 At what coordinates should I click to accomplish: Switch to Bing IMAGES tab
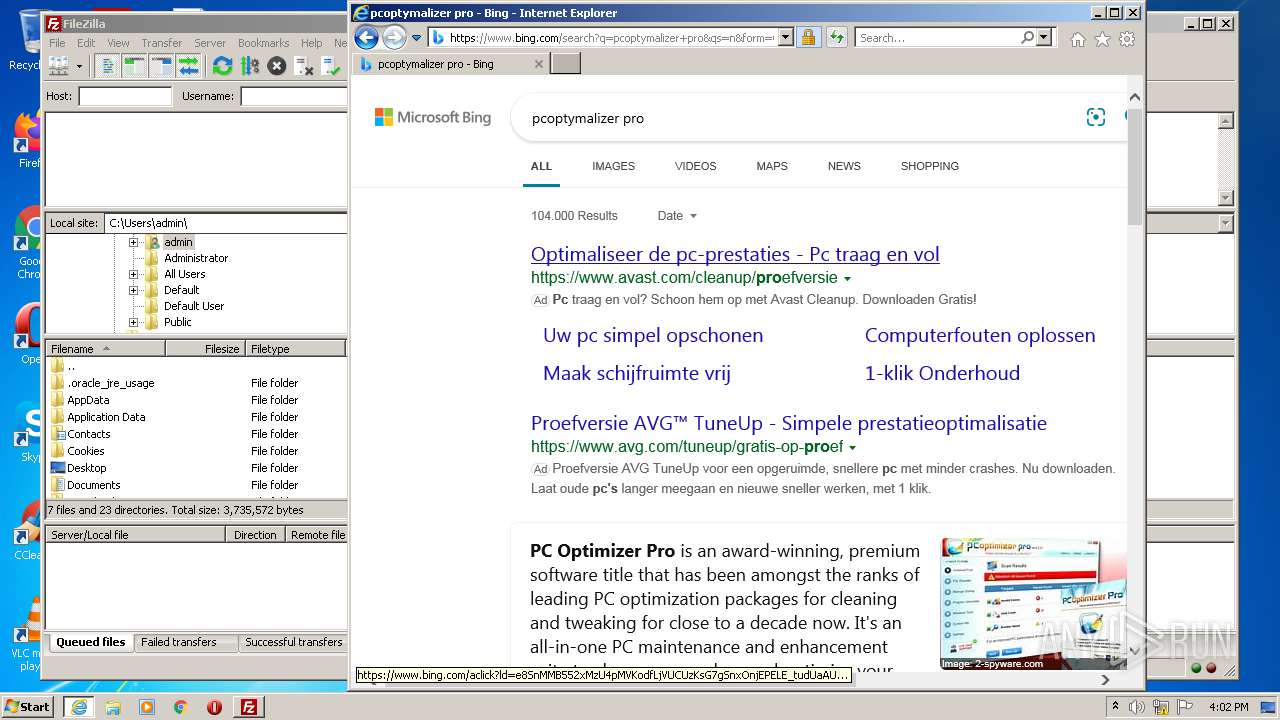click(613, 166)
